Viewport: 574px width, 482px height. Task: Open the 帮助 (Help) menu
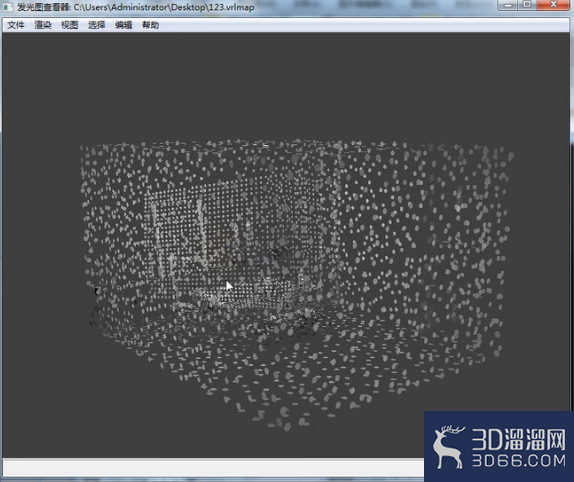[x=150, y=25]
